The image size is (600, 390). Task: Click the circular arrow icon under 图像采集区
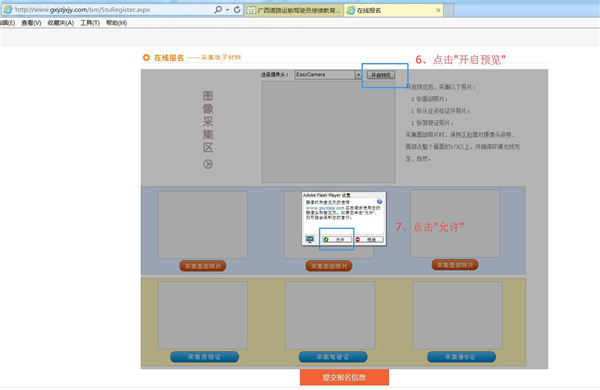point(208,164)
